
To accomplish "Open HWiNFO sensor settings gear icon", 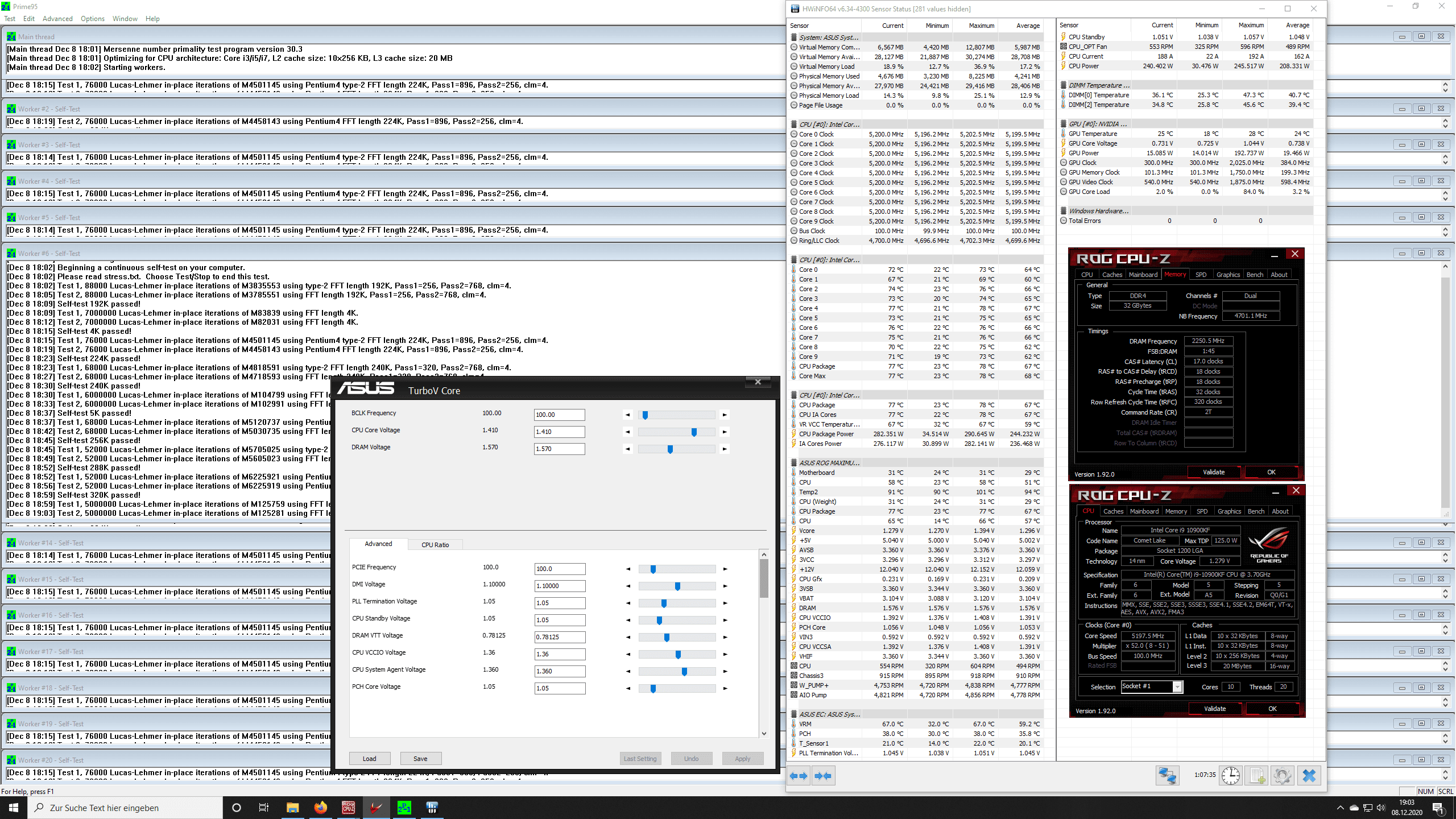I will coord(1283,776).
